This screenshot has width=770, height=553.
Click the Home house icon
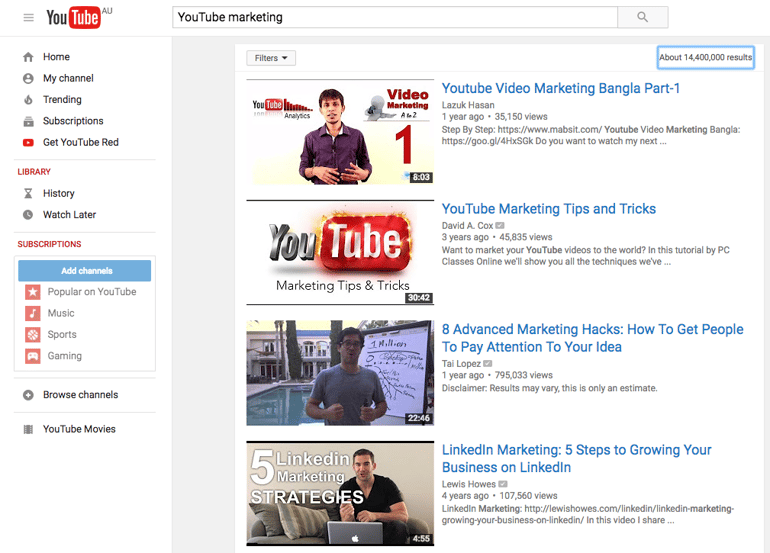[28, 57]
